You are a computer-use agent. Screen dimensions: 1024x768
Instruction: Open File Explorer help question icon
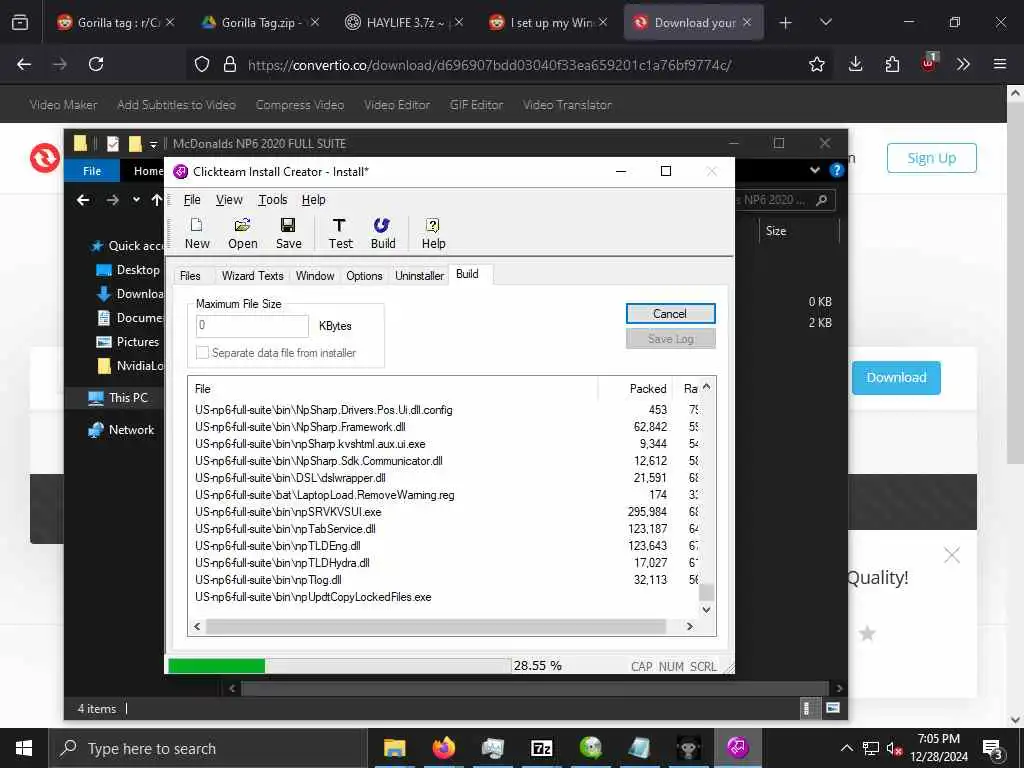click(x=837, y=170)
